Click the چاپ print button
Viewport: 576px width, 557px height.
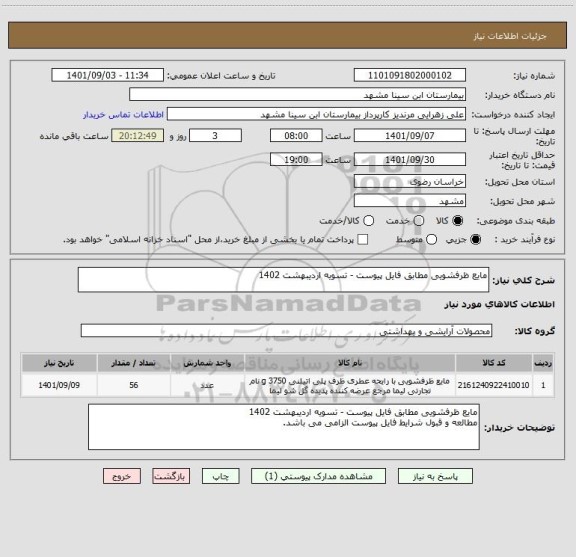[220, 476]
